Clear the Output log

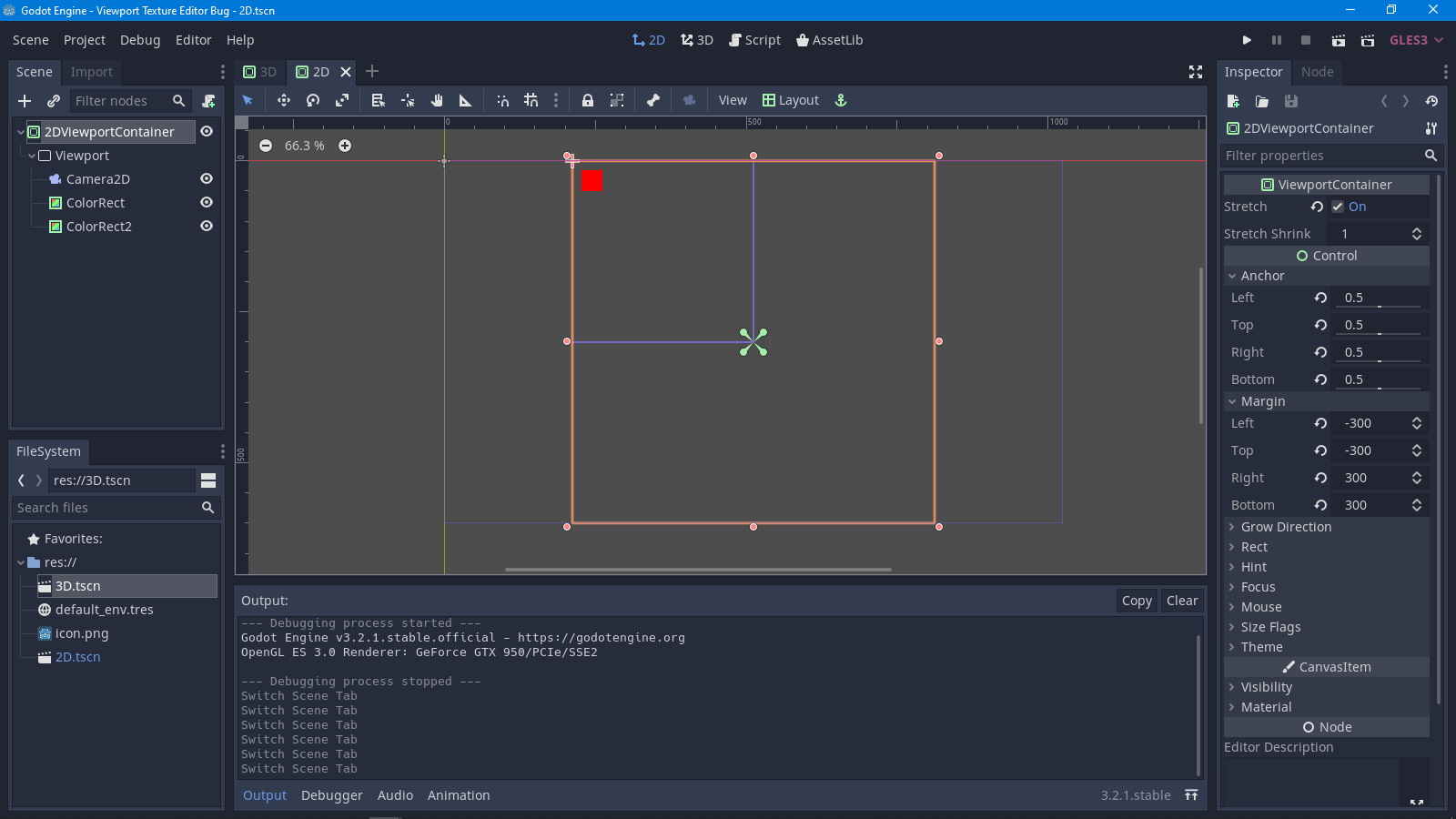point(1181,600)
